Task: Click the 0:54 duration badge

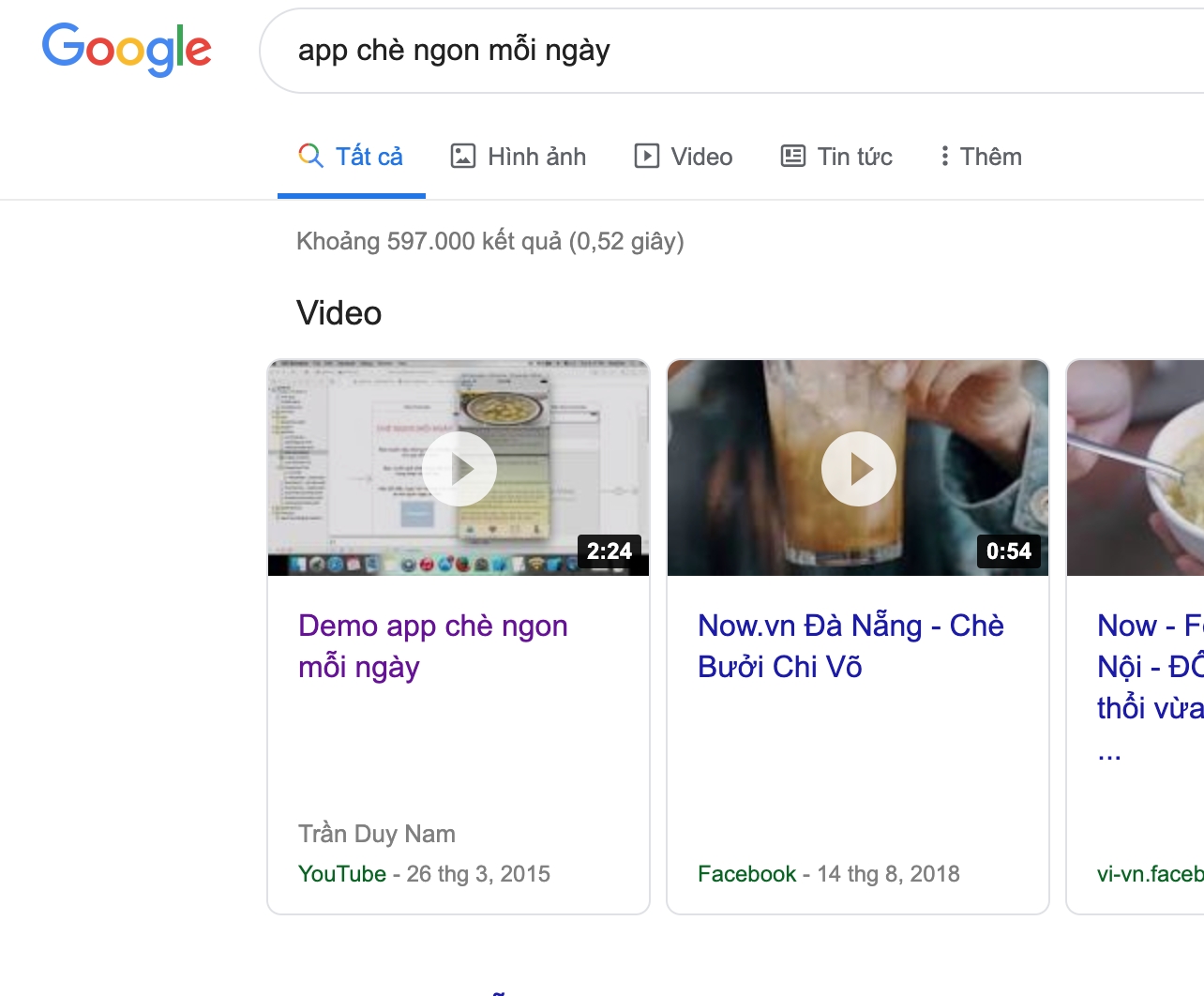Action: (x=1009, y=551)
